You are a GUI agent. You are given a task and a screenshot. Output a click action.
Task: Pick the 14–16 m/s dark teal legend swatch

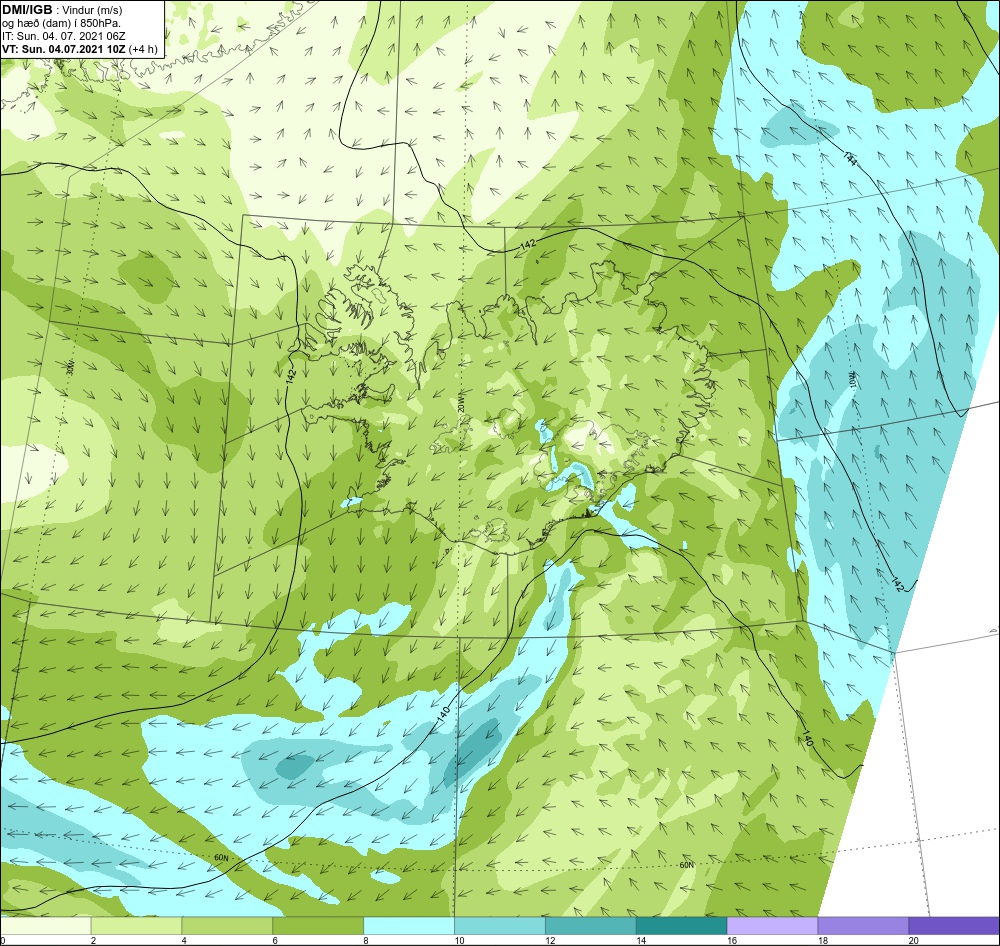pos(682,925)
